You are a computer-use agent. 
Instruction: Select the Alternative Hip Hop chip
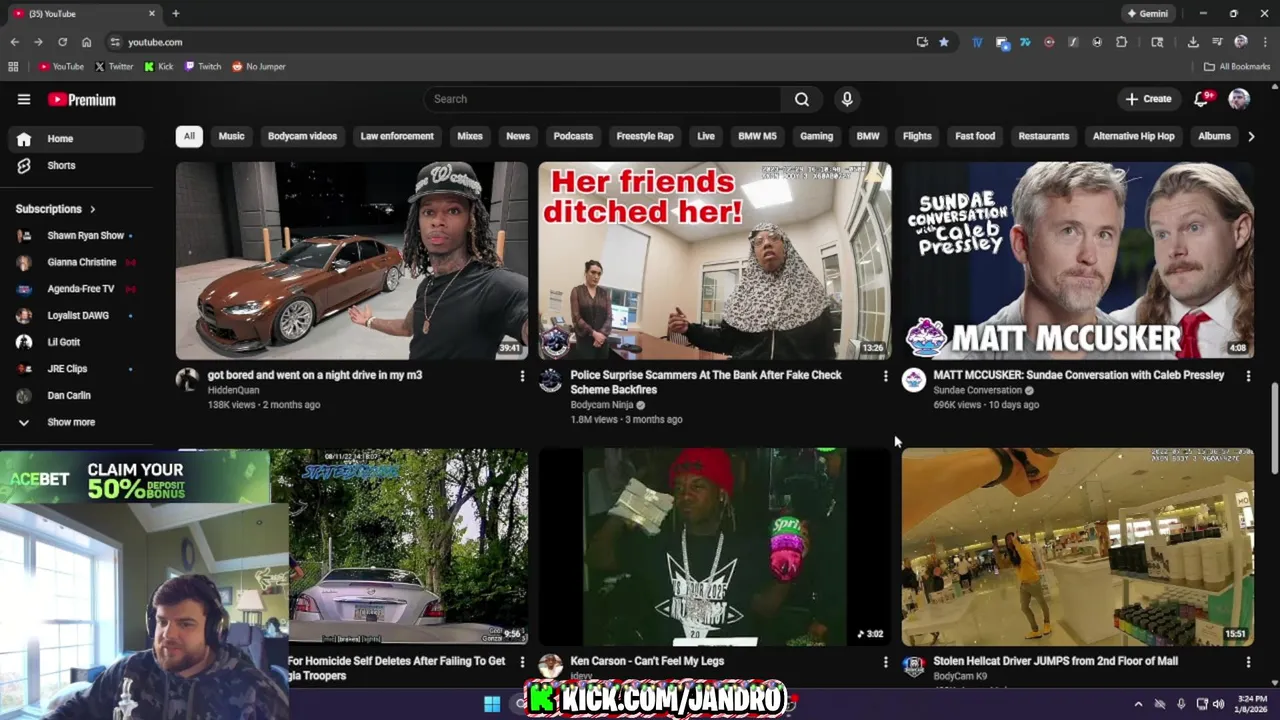click(1133, 136)
